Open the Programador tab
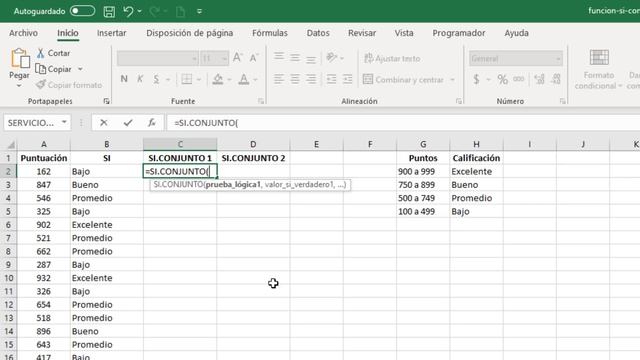 (x=459, y=33)
